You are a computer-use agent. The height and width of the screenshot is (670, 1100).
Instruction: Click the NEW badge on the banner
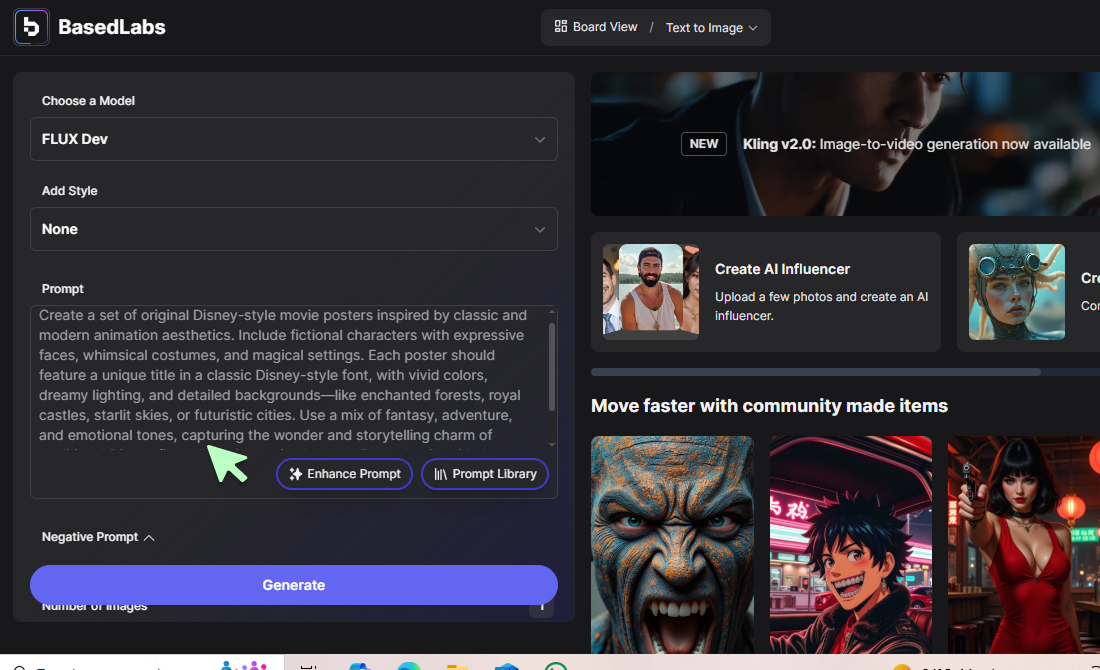click(704, 144)
